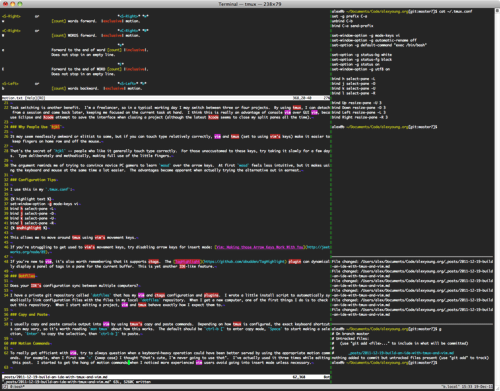Click the "### Configuration Tips" heading line
The width and height of the screenshot is (500, 391).
33,180
